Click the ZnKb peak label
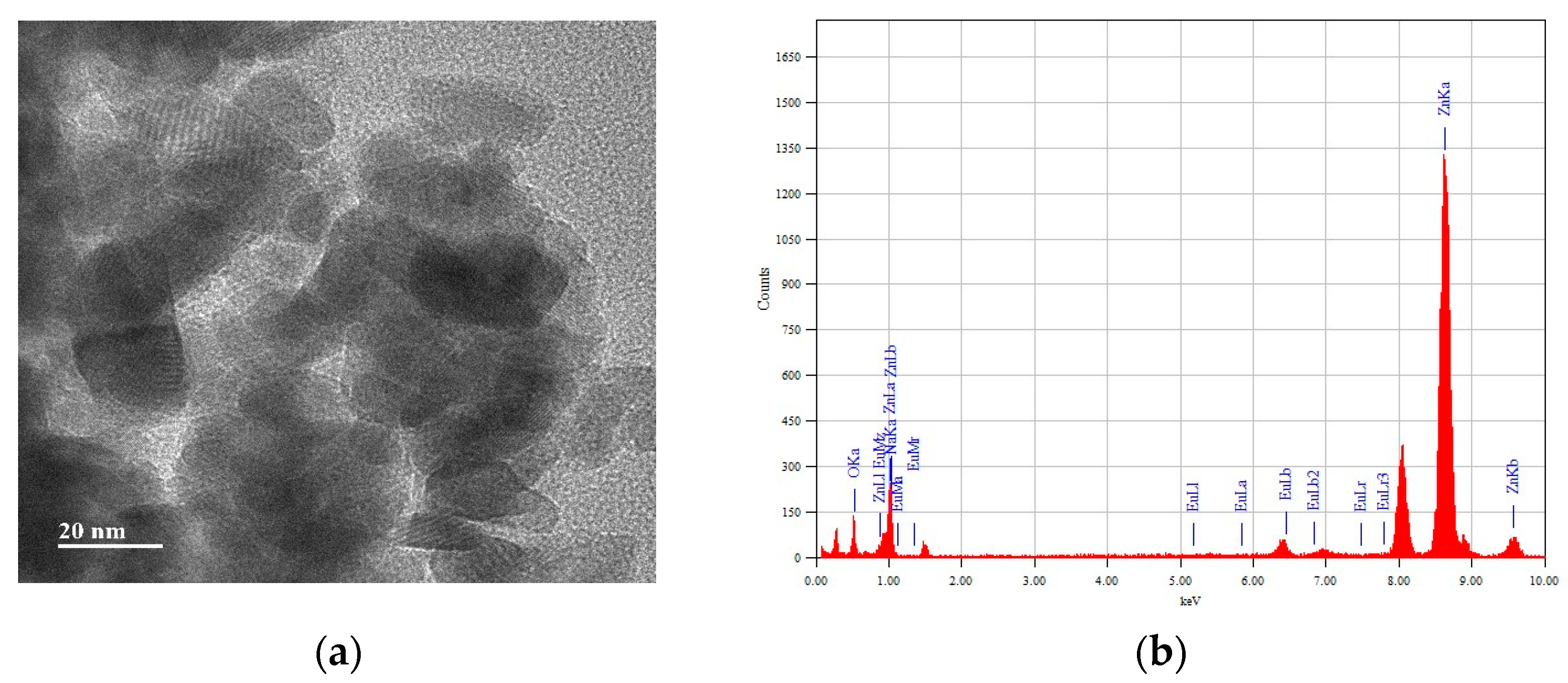The image size is (1568, 683). pyautogui.click(x=1513, y=476)
